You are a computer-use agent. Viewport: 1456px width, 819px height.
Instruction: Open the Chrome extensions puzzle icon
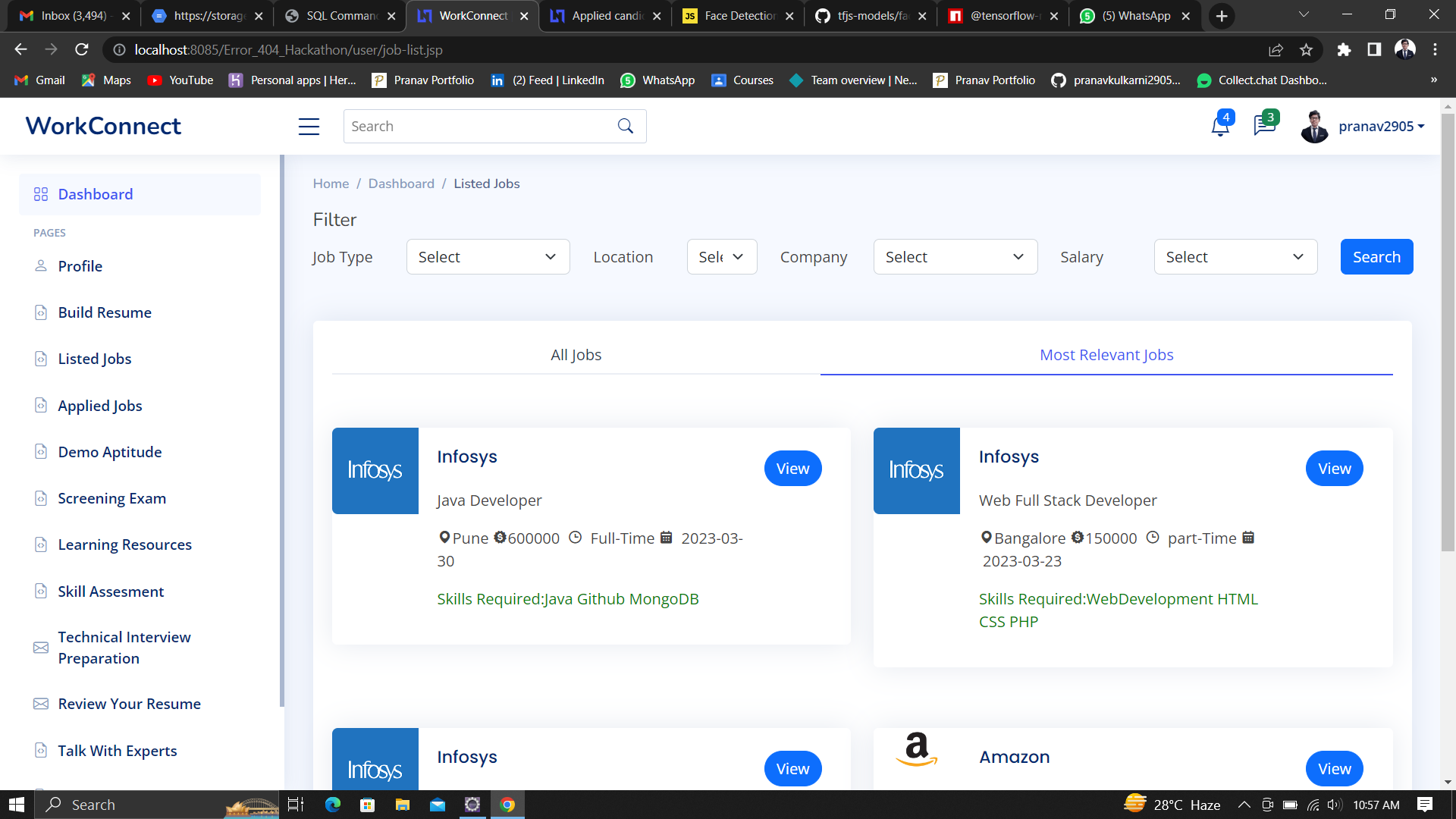coord(1344,50)
